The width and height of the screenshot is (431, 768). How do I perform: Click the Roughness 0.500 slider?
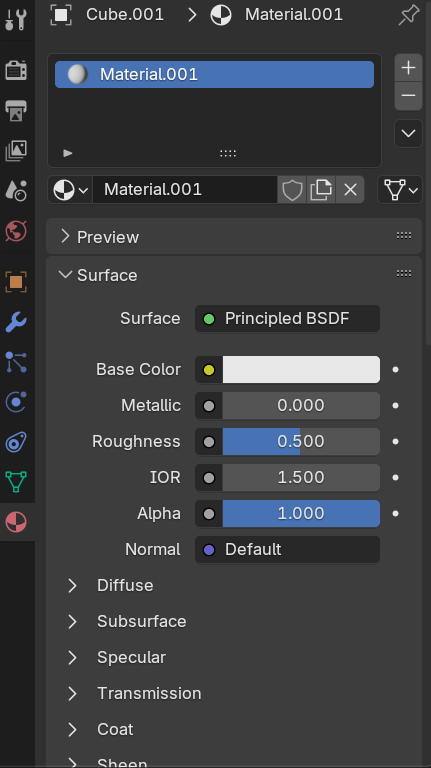pos(301,441)
